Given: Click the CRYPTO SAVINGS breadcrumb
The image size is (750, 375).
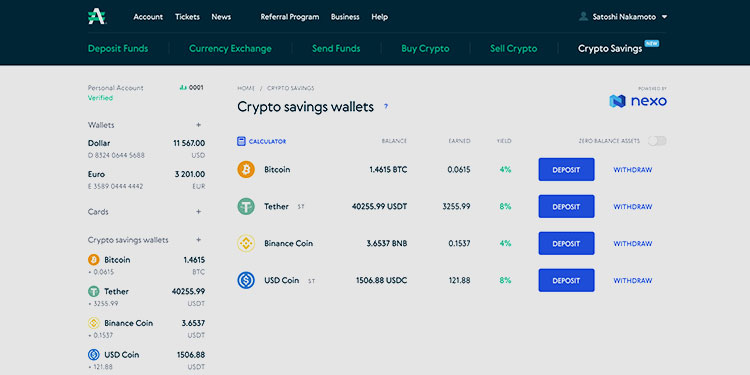Looking at the screenshot, I should point(290,88).
